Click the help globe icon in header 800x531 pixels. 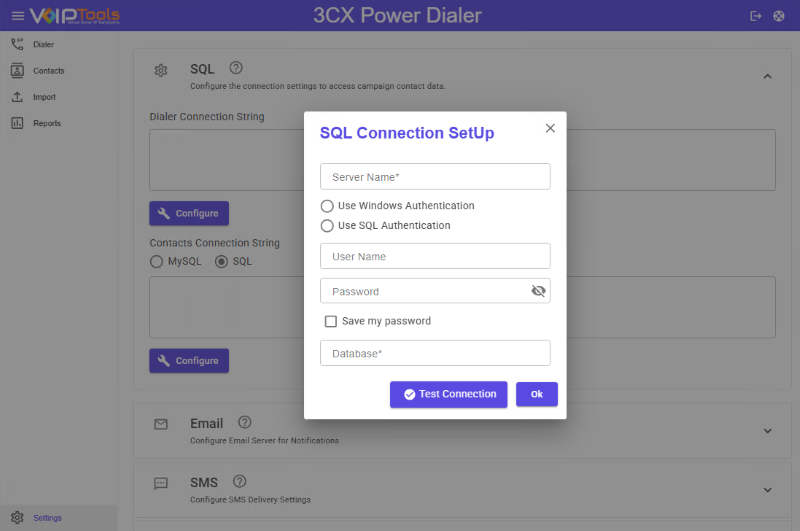coord(779,16)
